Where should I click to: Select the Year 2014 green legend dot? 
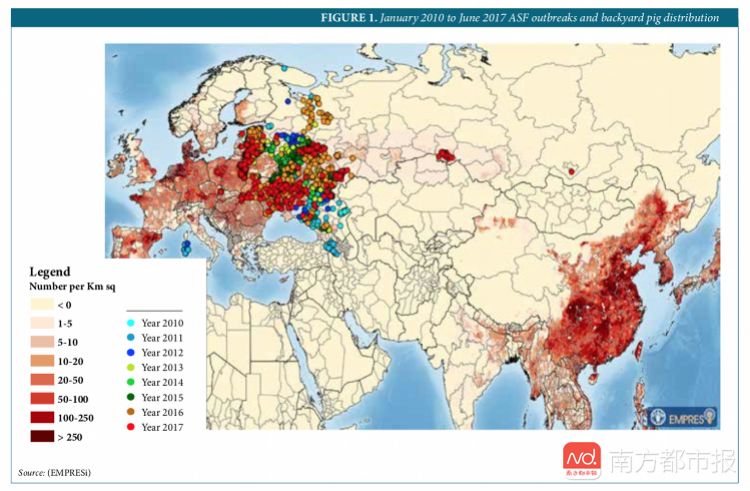[x=132, y=382]
